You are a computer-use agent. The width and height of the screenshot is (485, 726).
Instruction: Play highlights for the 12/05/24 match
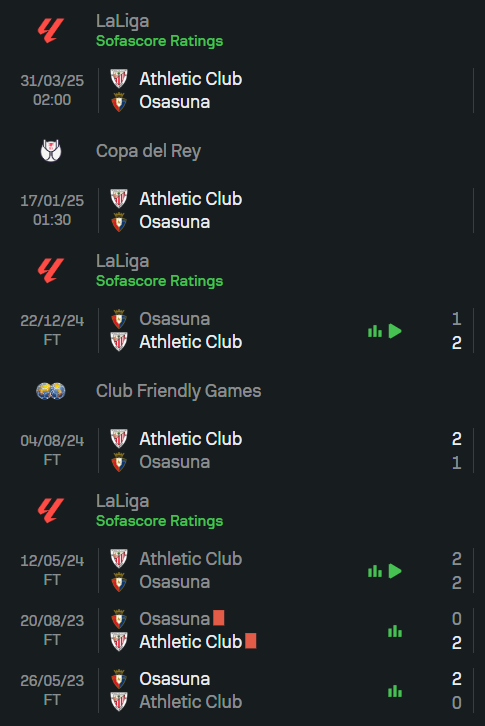[395, 571]
